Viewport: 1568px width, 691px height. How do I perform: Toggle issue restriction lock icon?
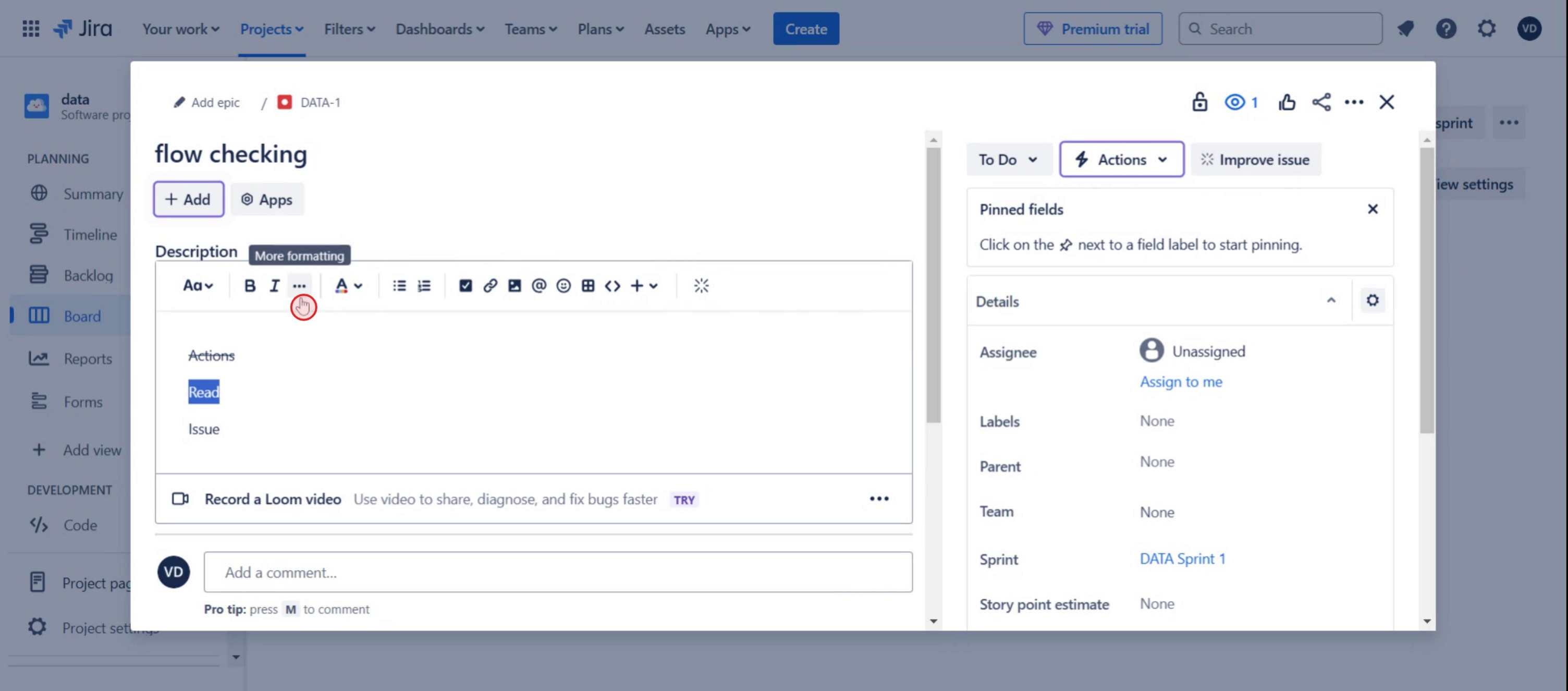[x=1199, y=102]
